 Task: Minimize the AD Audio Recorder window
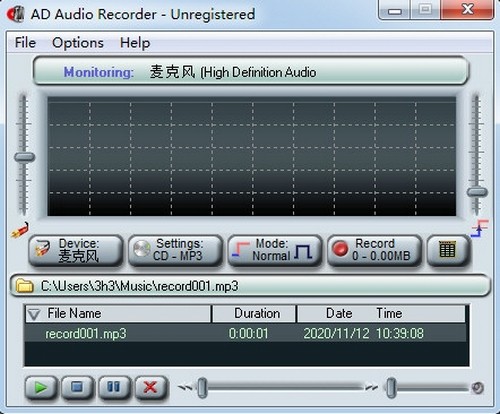tap(395, 10)
